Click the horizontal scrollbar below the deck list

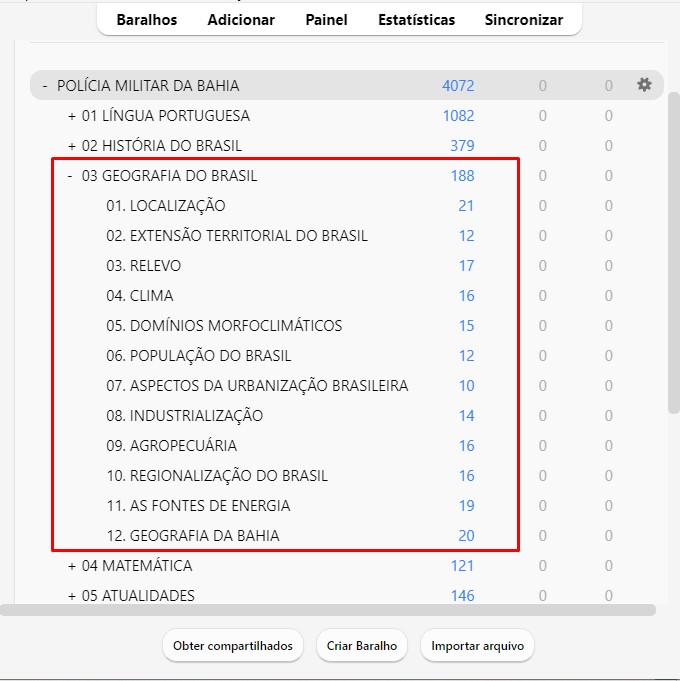[x=328, y=610]
